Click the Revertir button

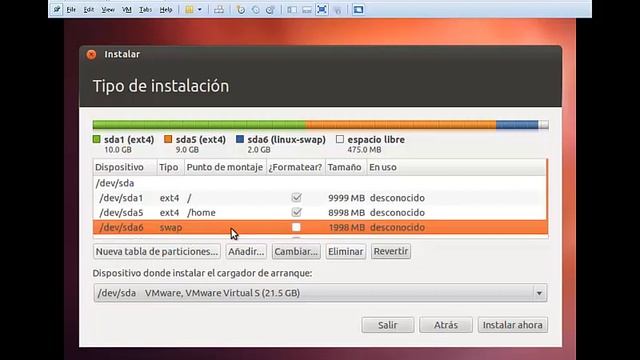point(391,251)
